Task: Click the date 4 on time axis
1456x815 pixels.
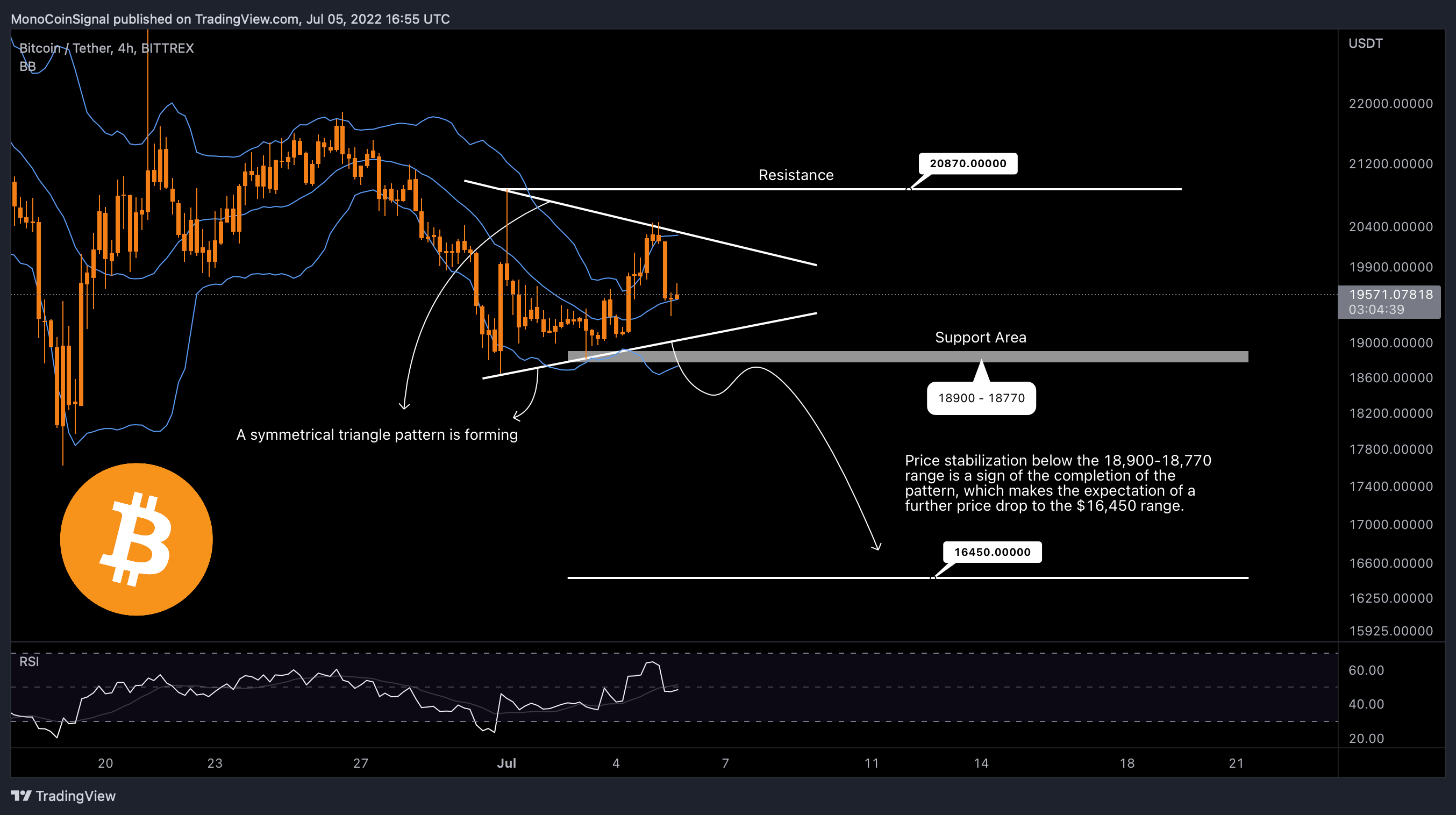Action: pyautogui.click(x=616, y=763)
